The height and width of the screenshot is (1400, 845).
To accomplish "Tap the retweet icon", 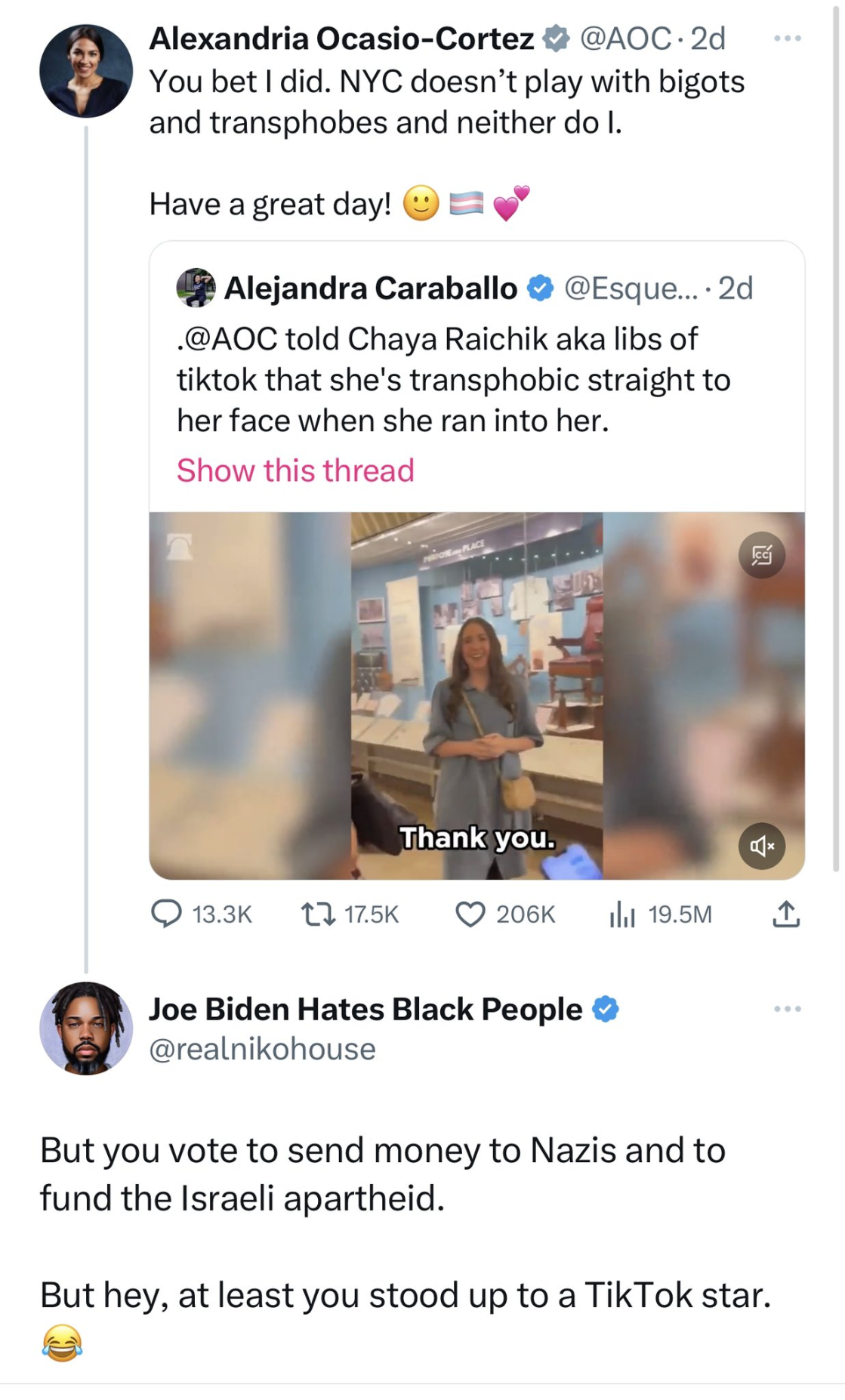I will (318, 914).
